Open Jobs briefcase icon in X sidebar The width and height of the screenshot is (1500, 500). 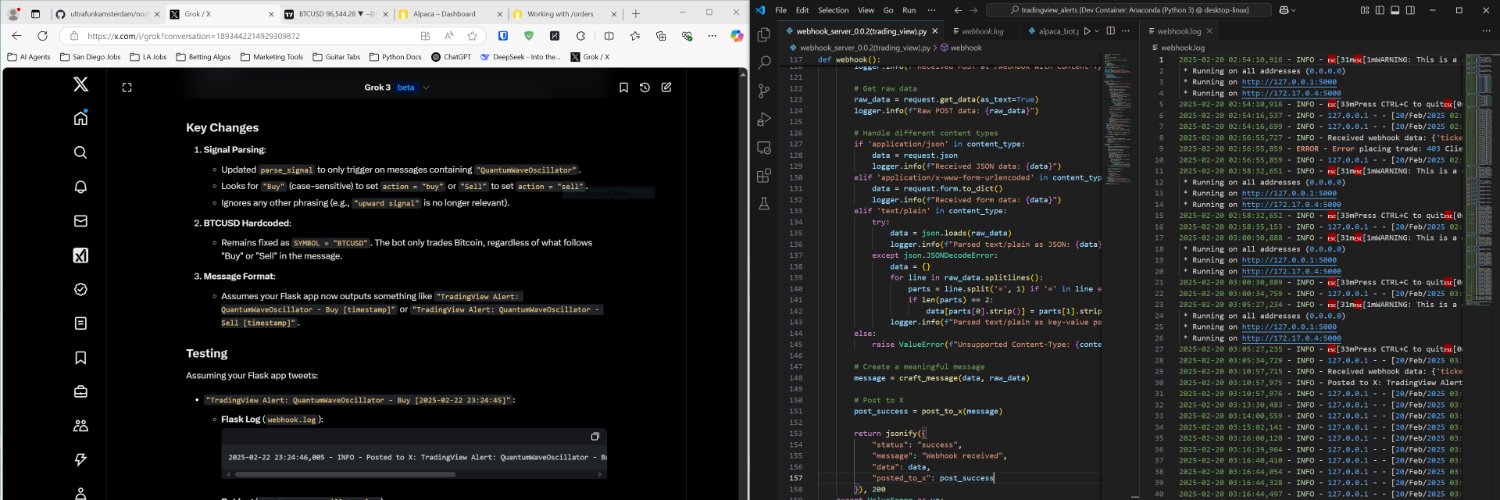pos(80,391)
